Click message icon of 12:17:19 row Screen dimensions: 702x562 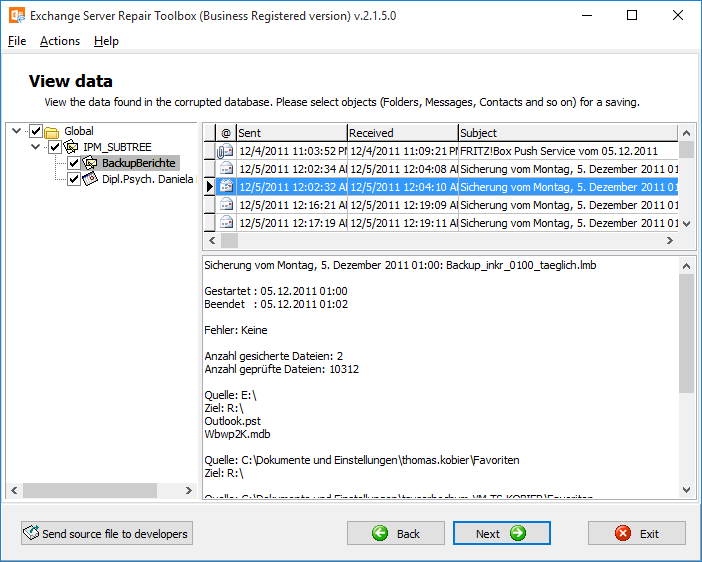tap(227, 223)
